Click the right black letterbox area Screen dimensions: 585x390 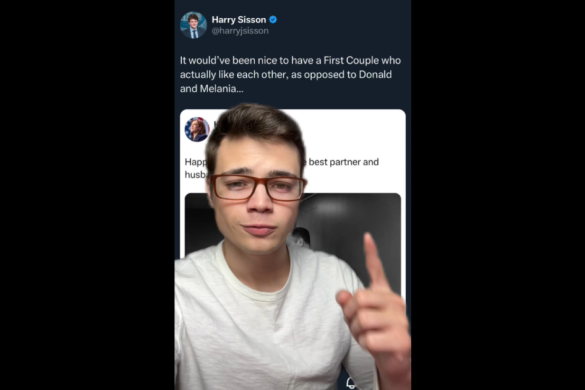[x=498, y=195]
